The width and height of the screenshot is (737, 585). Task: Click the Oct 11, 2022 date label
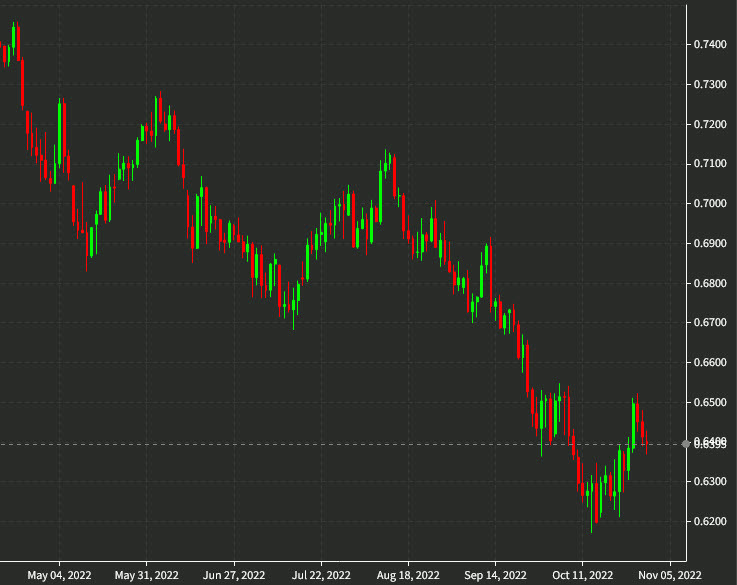(x=582, y=575)
